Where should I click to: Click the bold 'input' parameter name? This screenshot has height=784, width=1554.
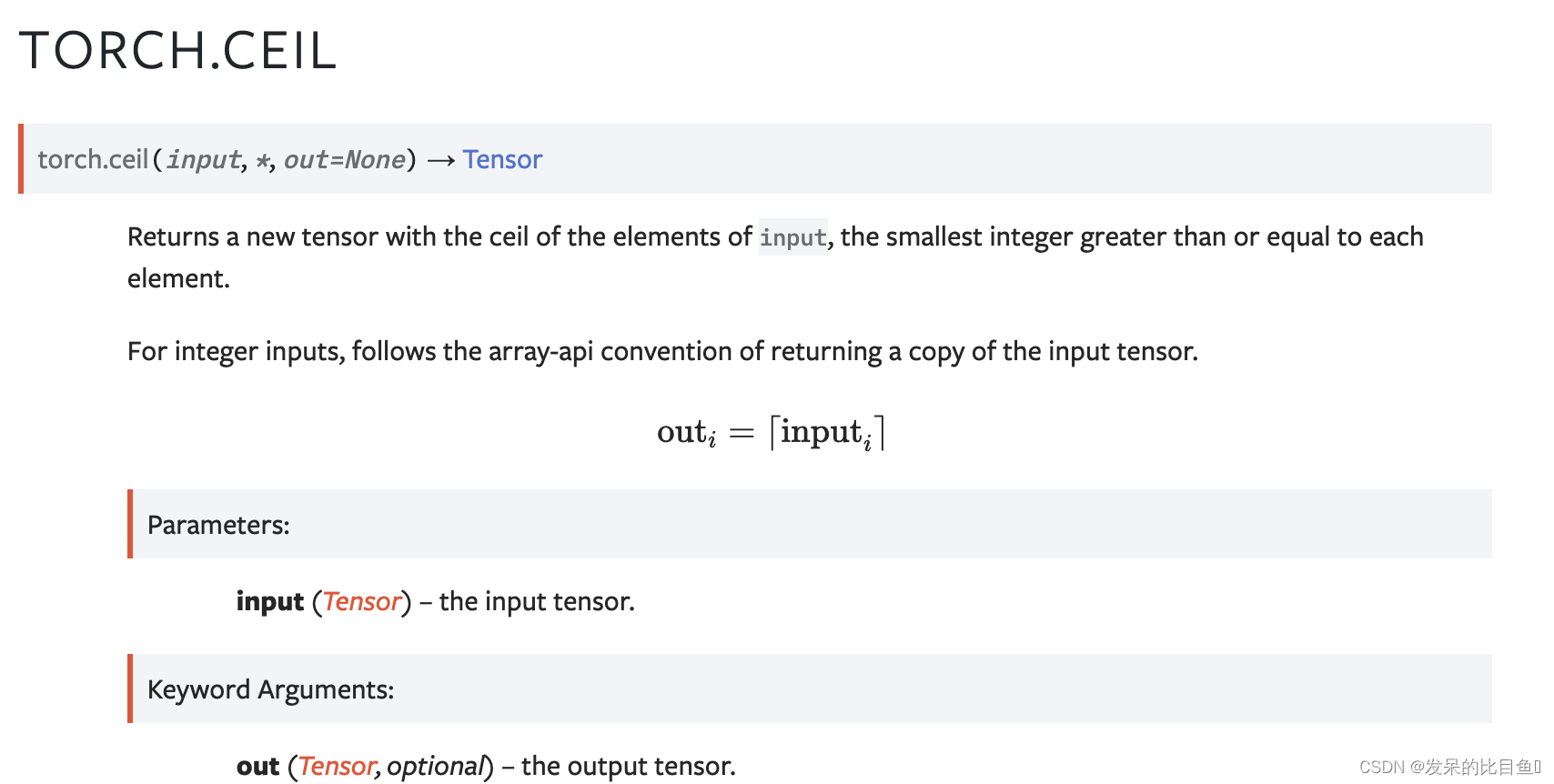coord(270,602)
